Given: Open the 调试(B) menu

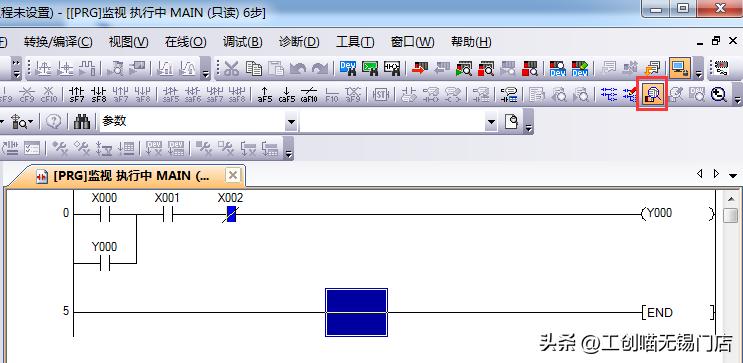Looking at the screenshot, I should coord(243,42).
